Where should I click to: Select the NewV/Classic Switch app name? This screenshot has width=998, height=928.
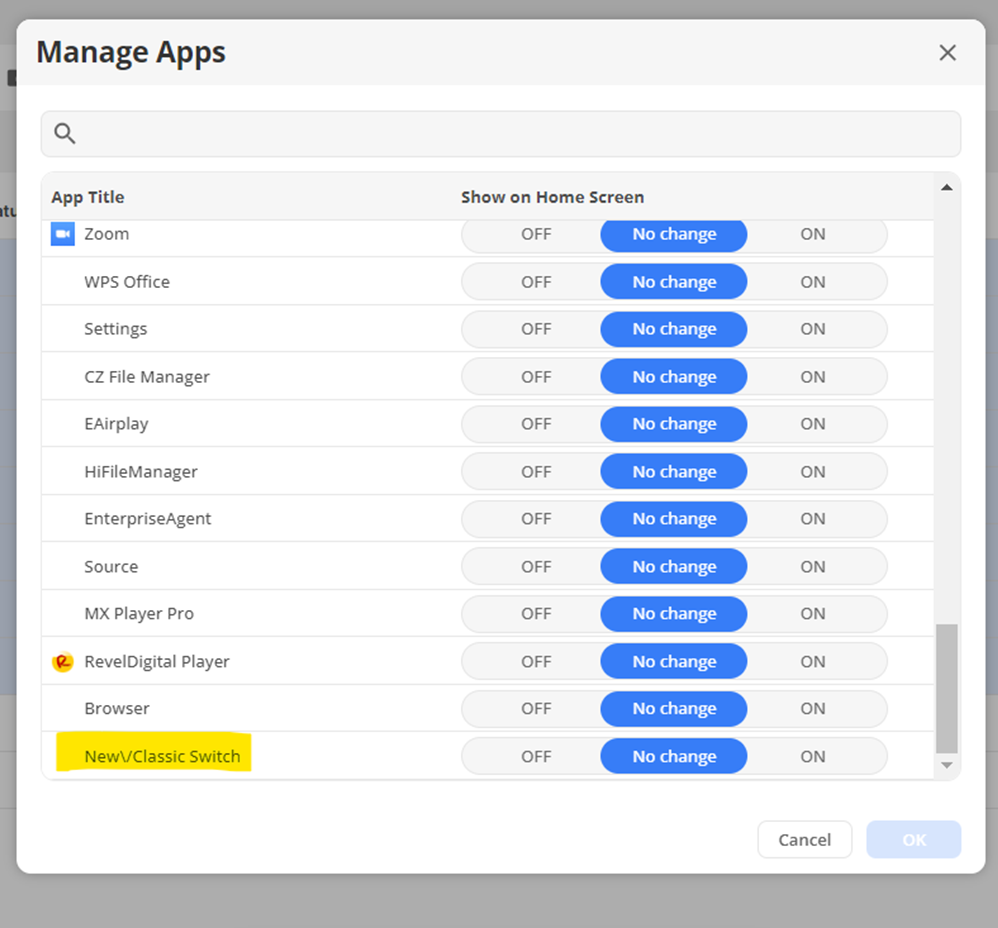(162, 756)
